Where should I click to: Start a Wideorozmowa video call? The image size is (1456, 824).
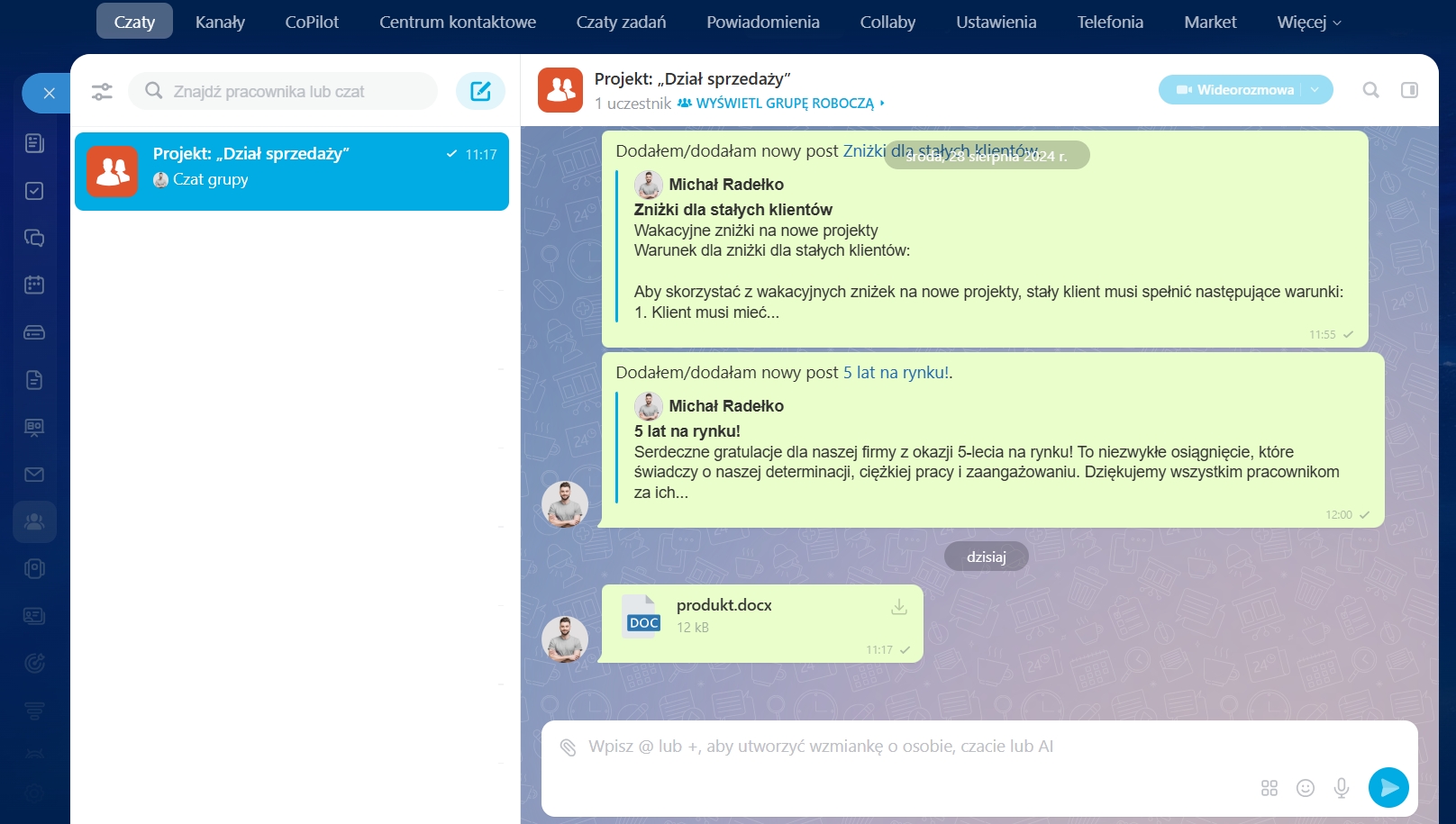click(1234, 90)
